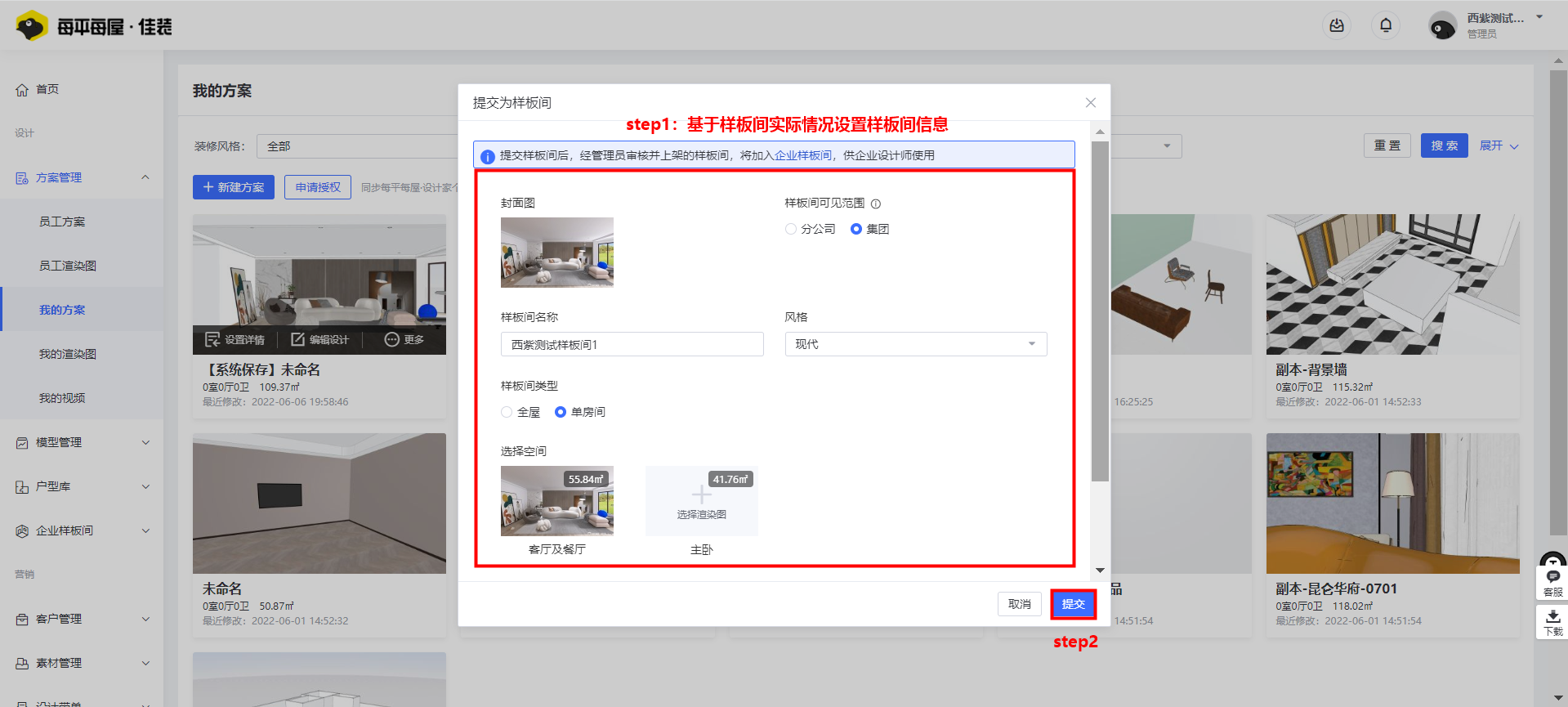Select the 全屋 radio option
This screenshot has height=707, width=1568.
(507, 412)
